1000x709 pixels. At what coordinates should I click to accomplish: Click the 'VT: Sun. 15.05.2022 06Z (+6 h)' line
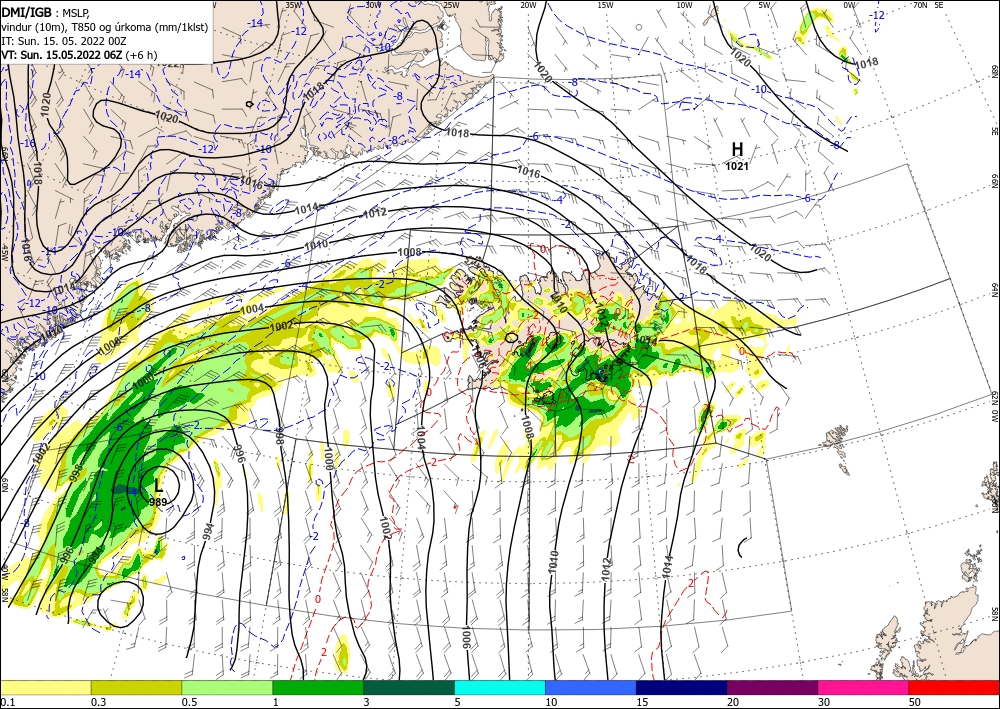[79, 55]
